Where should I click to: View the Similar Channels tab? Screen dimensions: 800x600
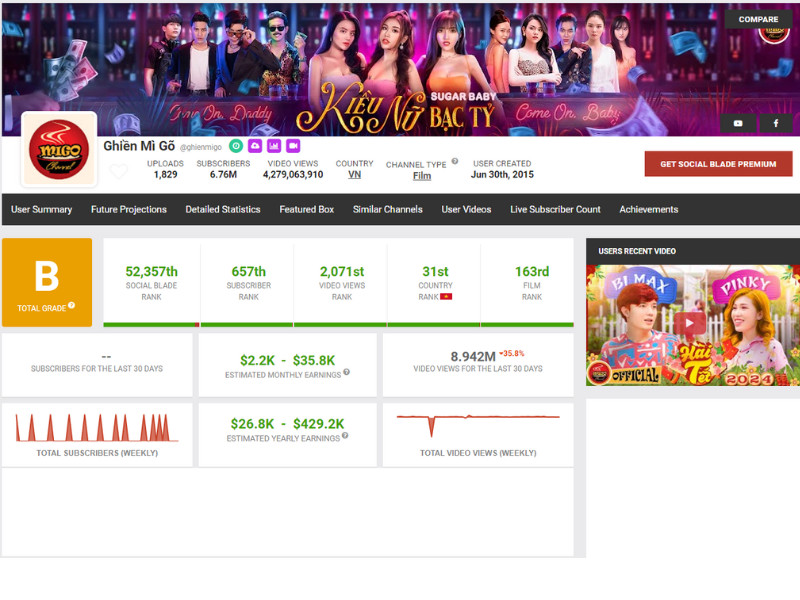[x=388, y=209]
